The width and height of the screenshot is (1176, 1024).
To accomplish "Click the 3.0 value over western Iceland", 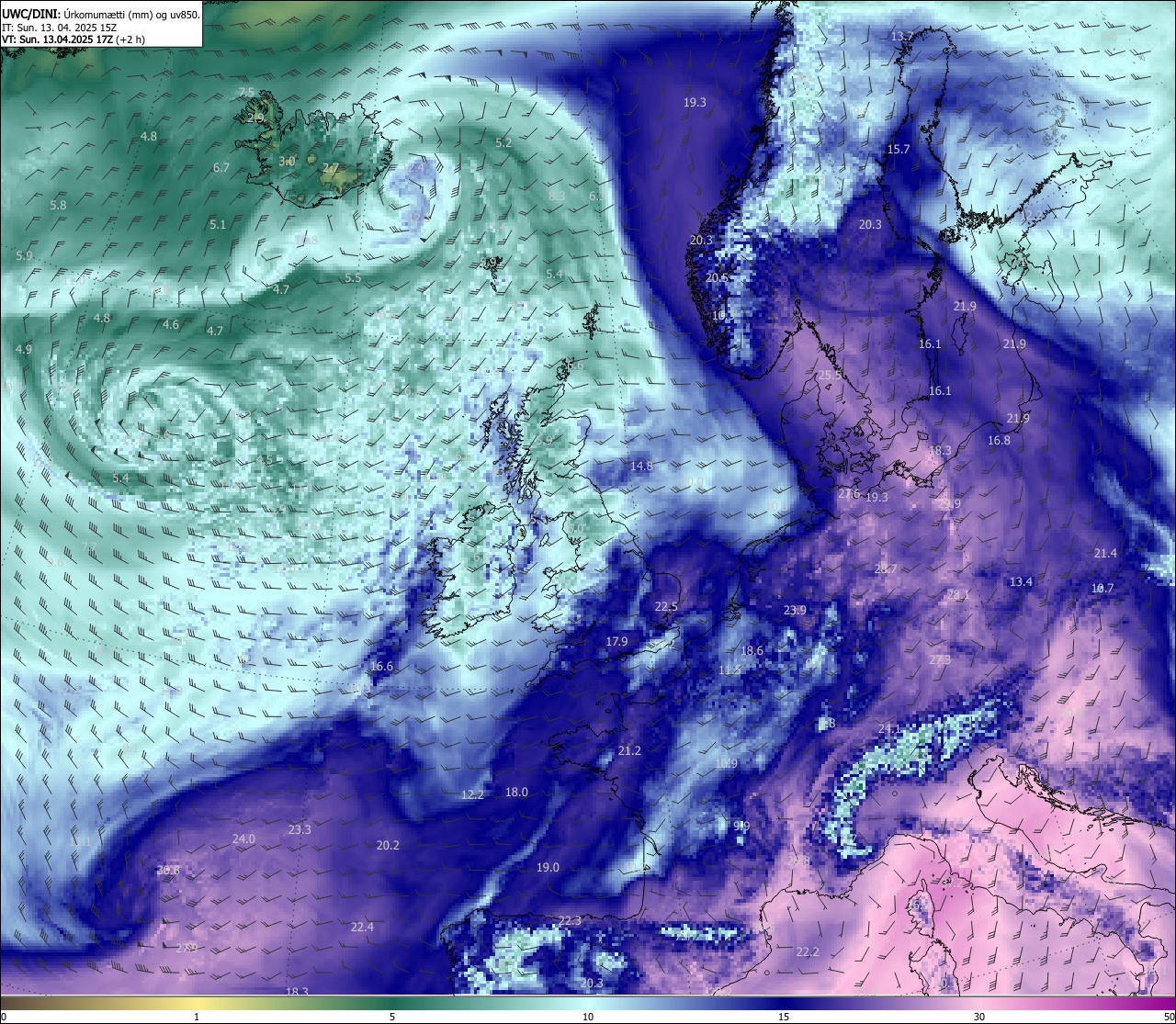I will point(287,162).
